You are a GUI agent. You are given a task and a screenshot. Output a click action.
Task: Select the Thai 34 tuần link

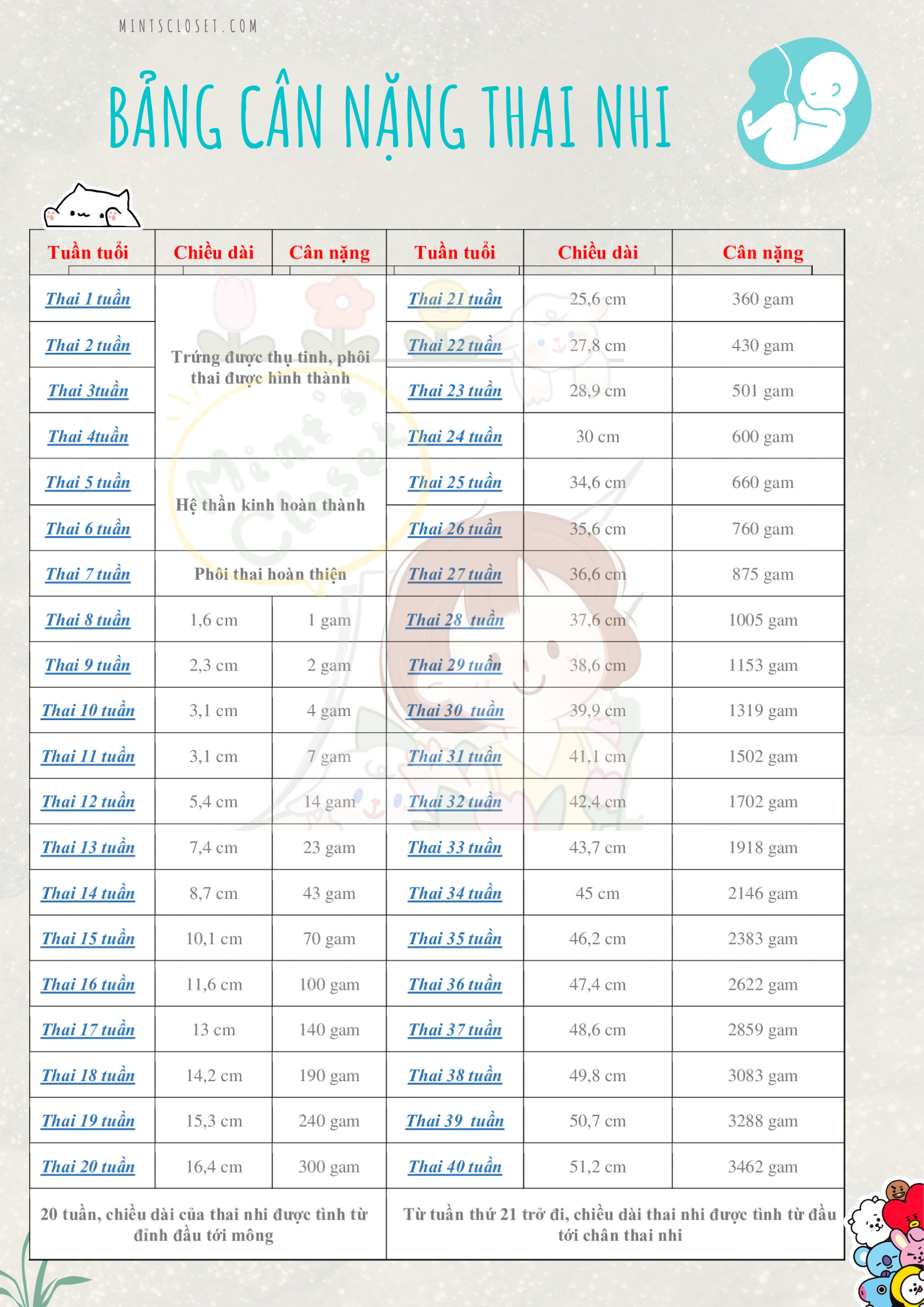pyautogui.click(x=455, y=894)
